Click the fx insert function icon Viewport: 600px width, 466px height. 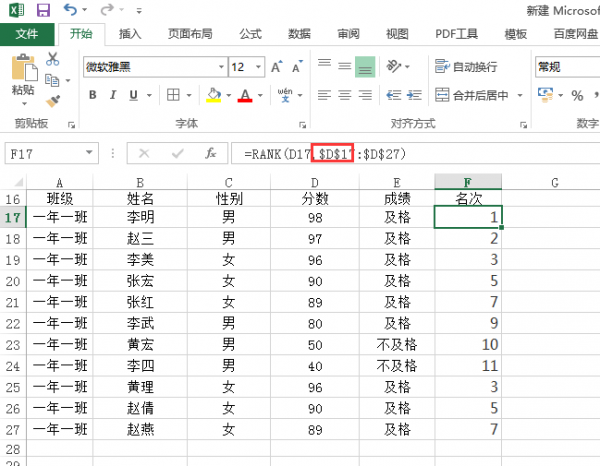[x=211, y=154]
